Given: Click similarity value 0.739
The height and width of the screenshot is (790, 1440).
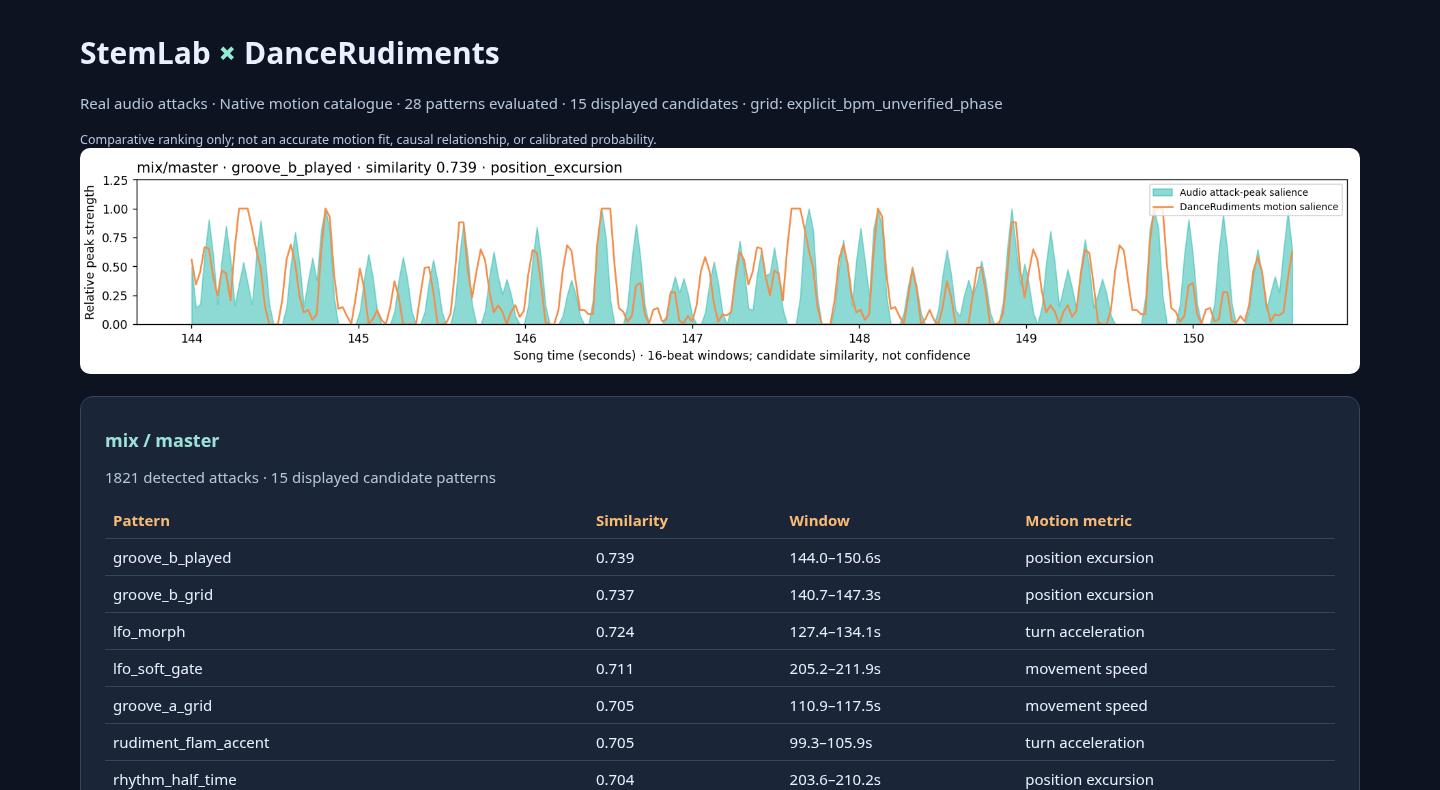Looking at the screenshot, I should point(615,558).
